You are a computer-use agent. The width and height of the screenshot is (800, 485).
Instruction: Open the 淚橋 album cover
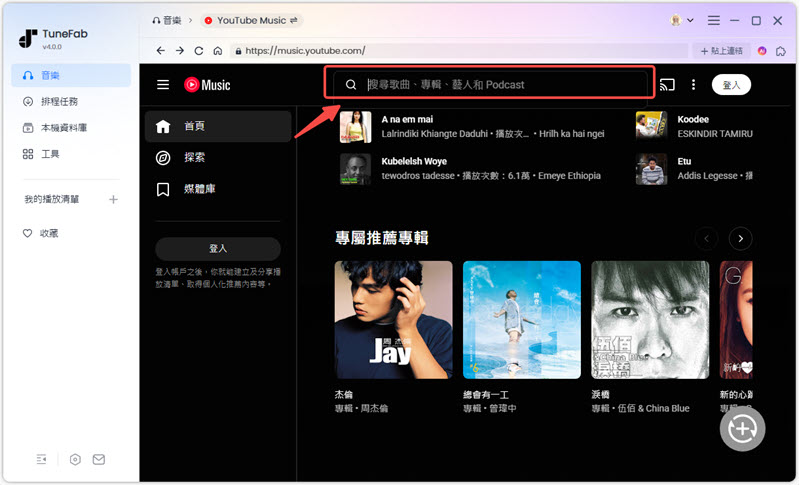click(x=650, y=320)
